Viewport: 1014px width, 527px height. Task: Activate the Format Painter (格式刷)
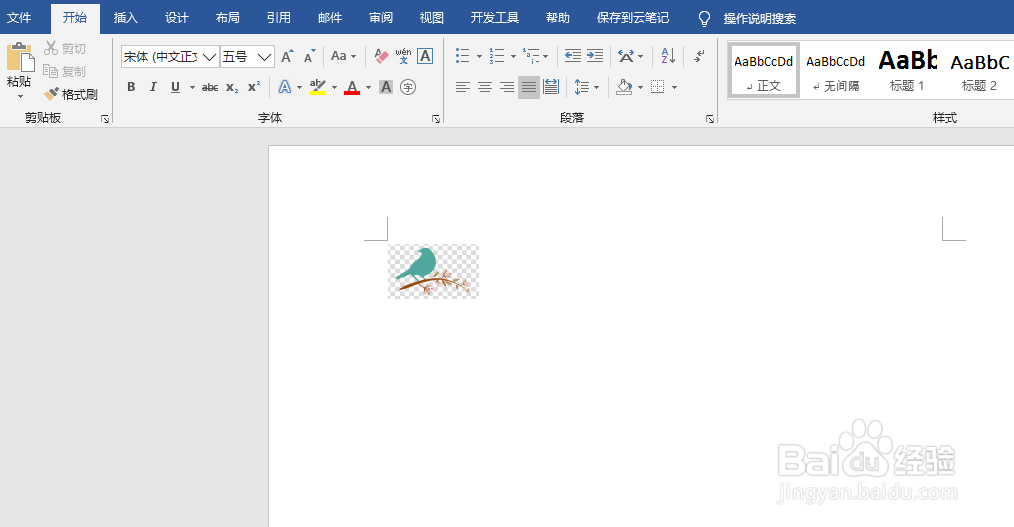click(x=70, y=94)
